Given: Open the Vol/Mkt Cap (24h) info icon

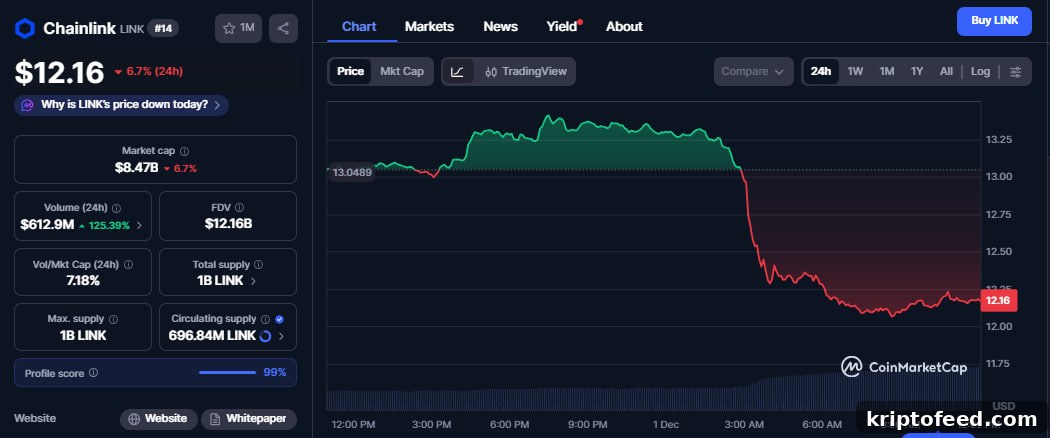Looking at the screenshot, I should click(x=128, y=265).
